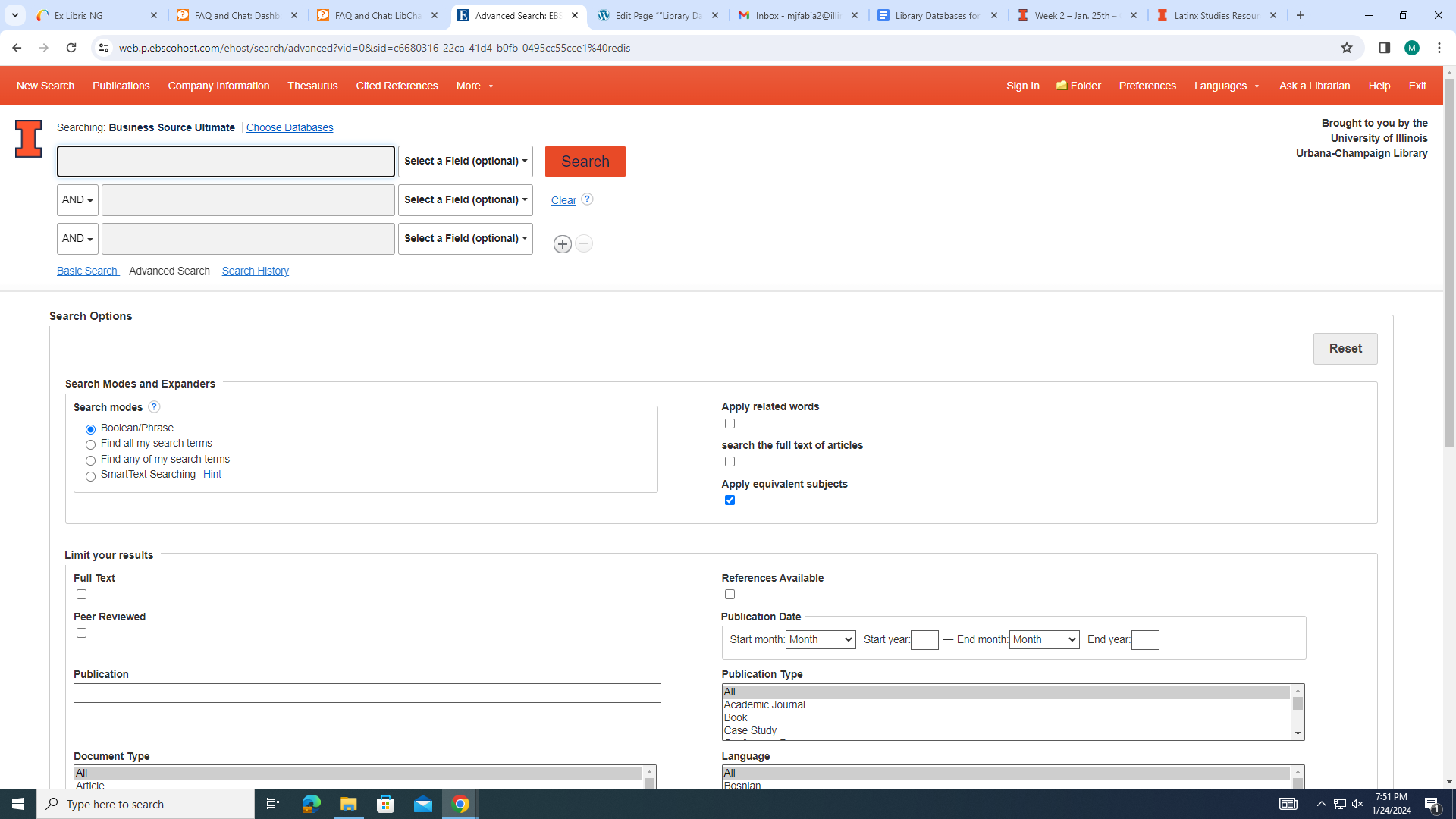
Task: Open first Select a Field dropdown
Action: point(465,162)
